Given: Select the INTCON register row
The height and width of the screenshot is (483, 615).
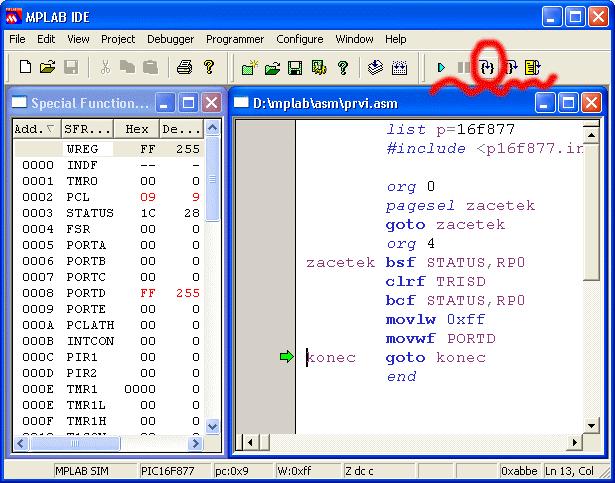Looking at the screenshot, I should (x=108, y=341).
